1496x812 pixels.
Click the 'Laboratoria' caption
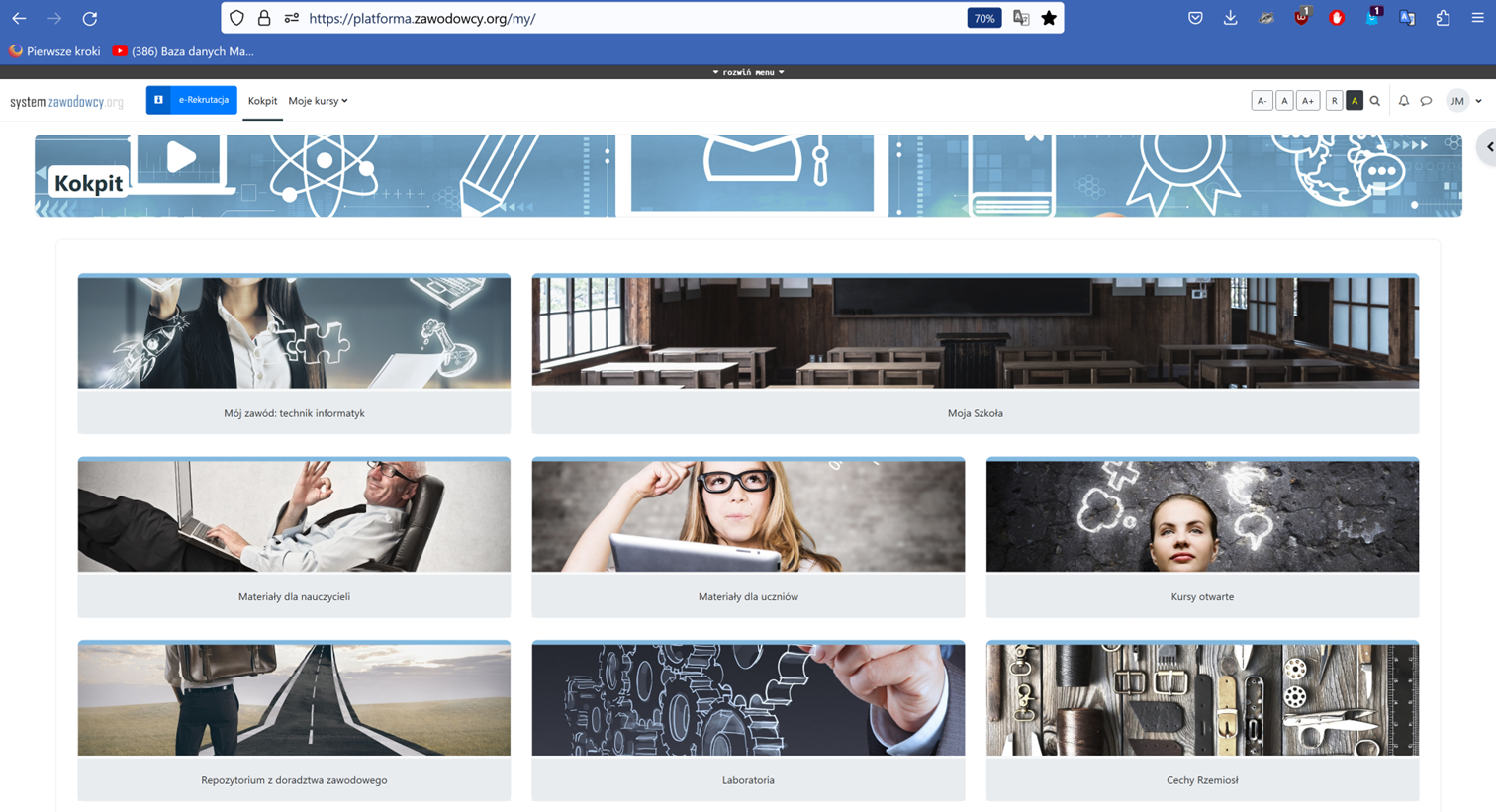click(x=748, y=780)
